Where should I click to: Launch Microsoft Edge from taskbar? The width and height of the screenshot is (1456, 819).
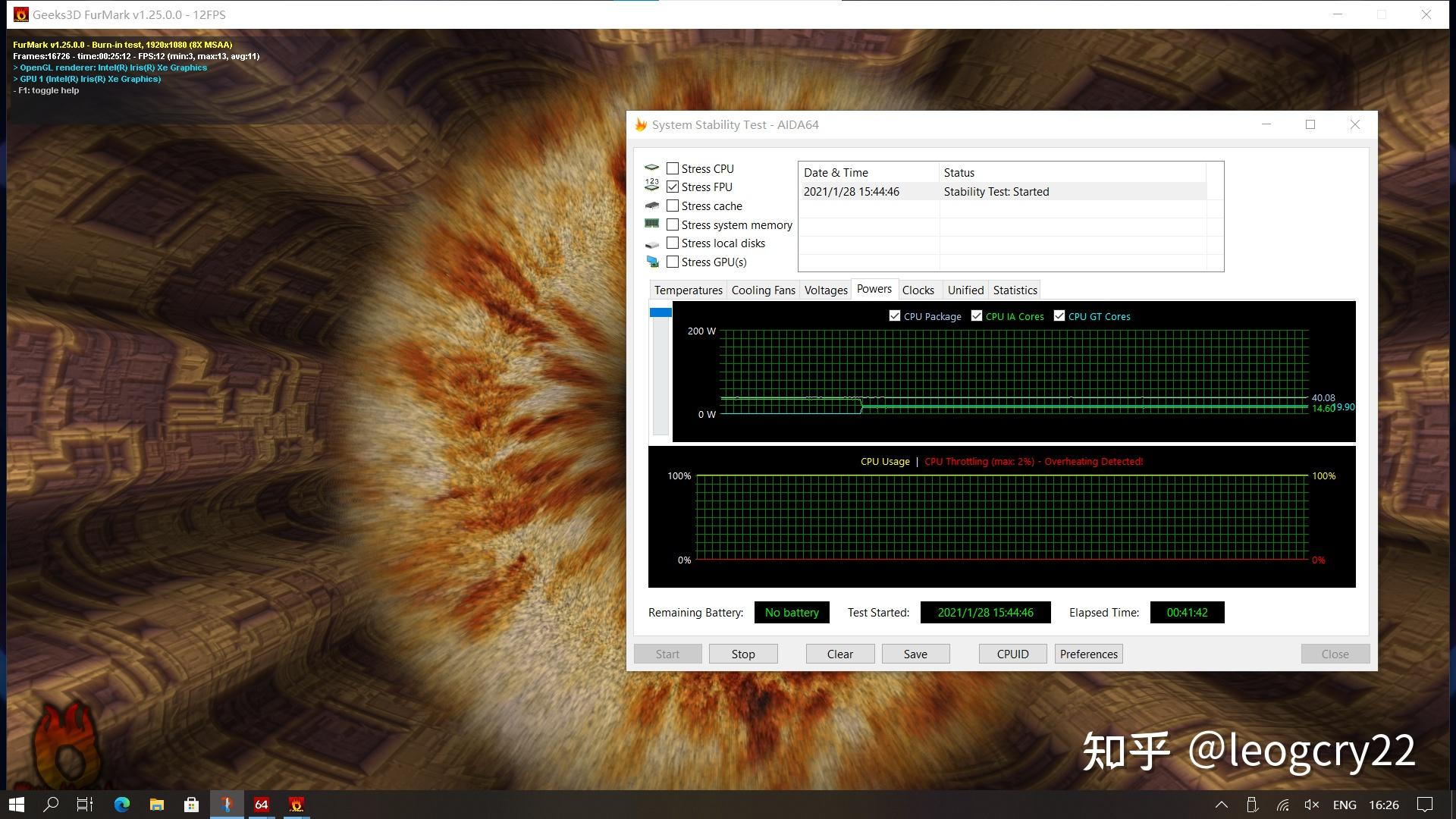pos(121,805)
